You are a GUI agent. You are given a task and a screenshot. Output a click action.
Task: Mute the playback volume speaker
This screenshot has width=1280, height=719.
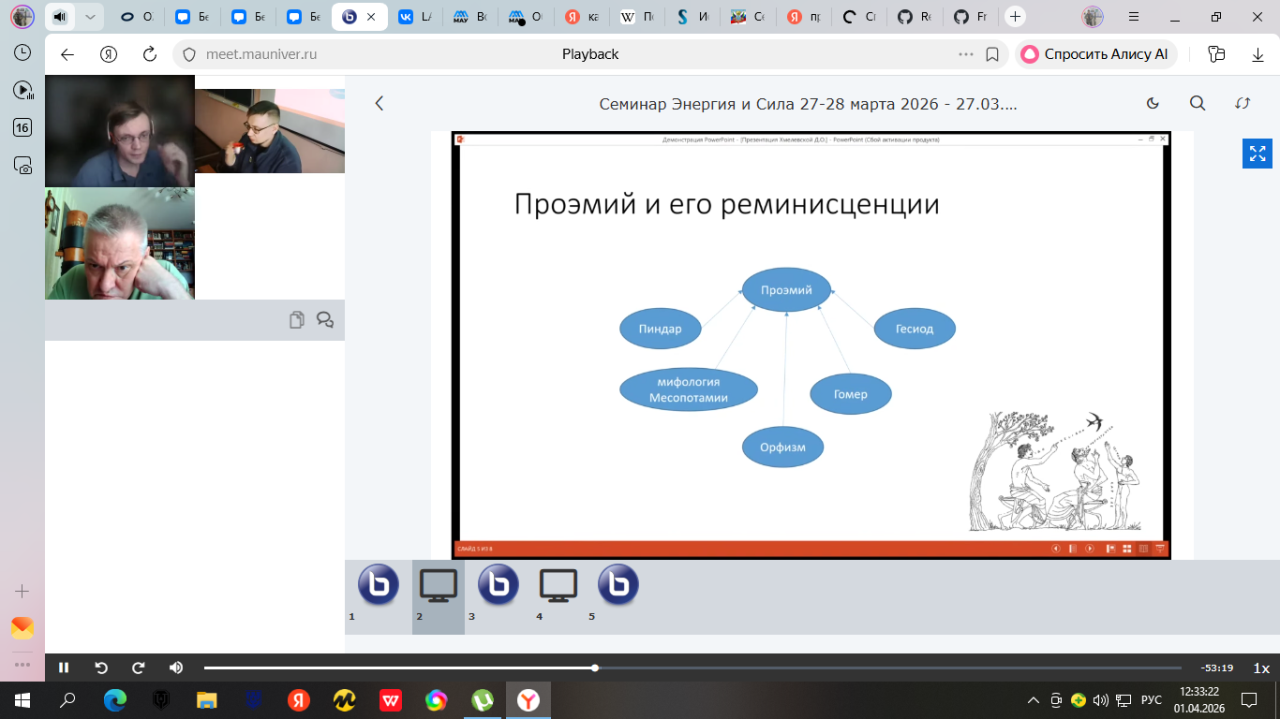(x=176, y=668)
